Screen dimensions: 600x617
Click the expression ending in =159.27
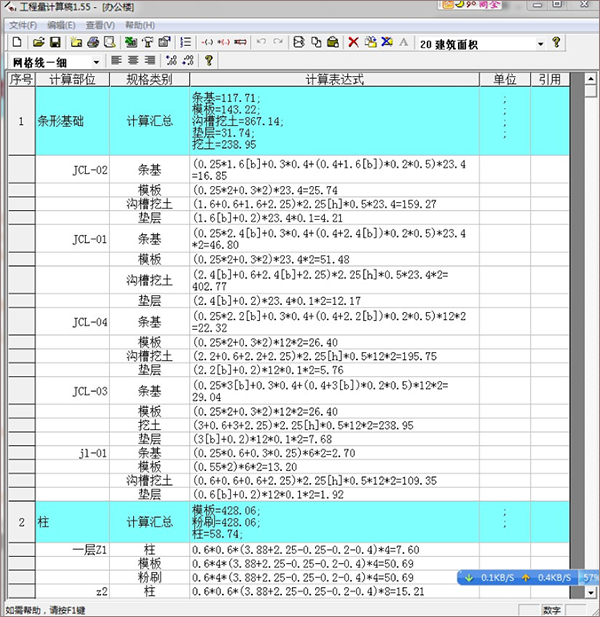334,204
